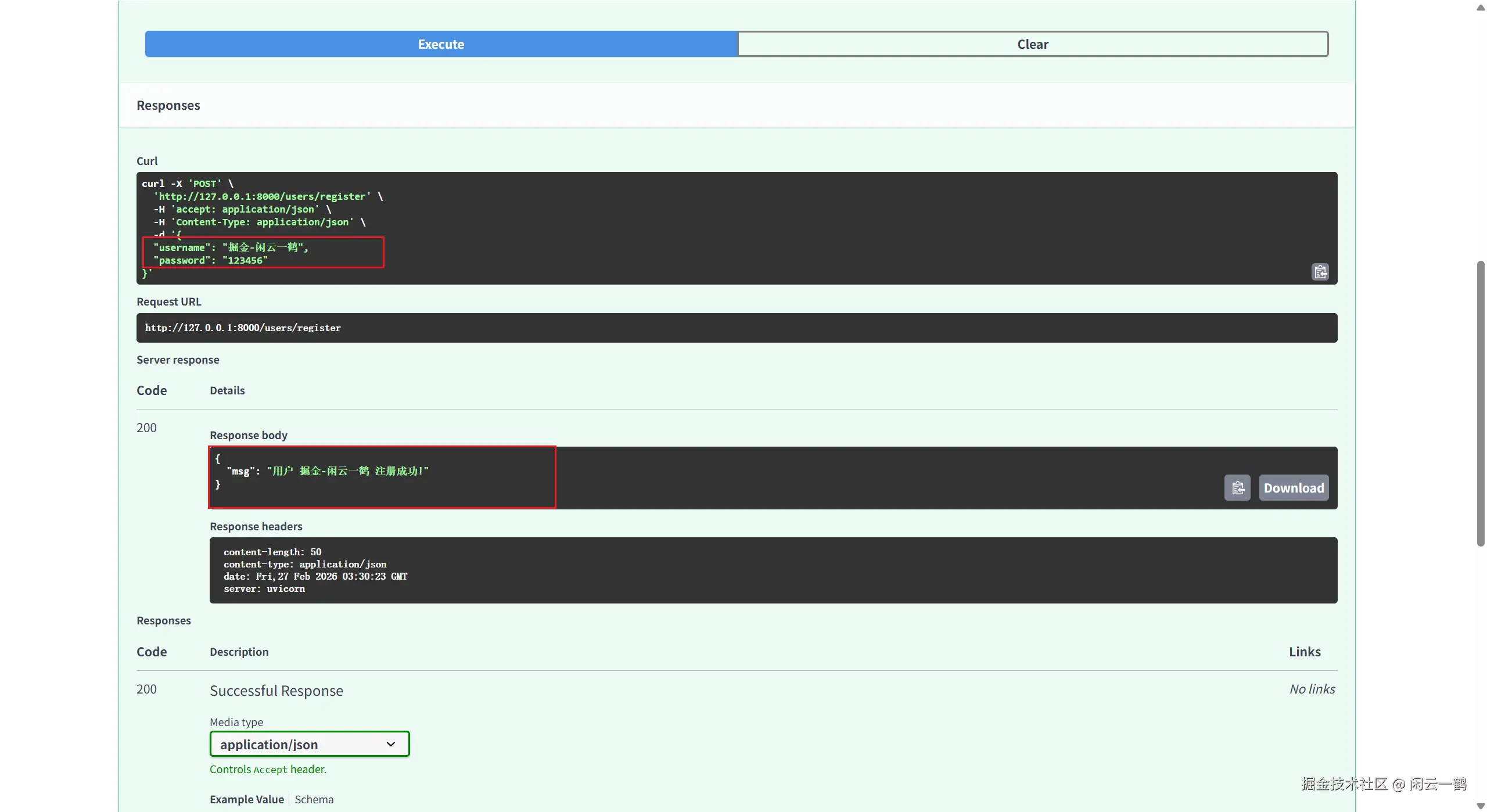Click the Request URL text block

(243, 328)
